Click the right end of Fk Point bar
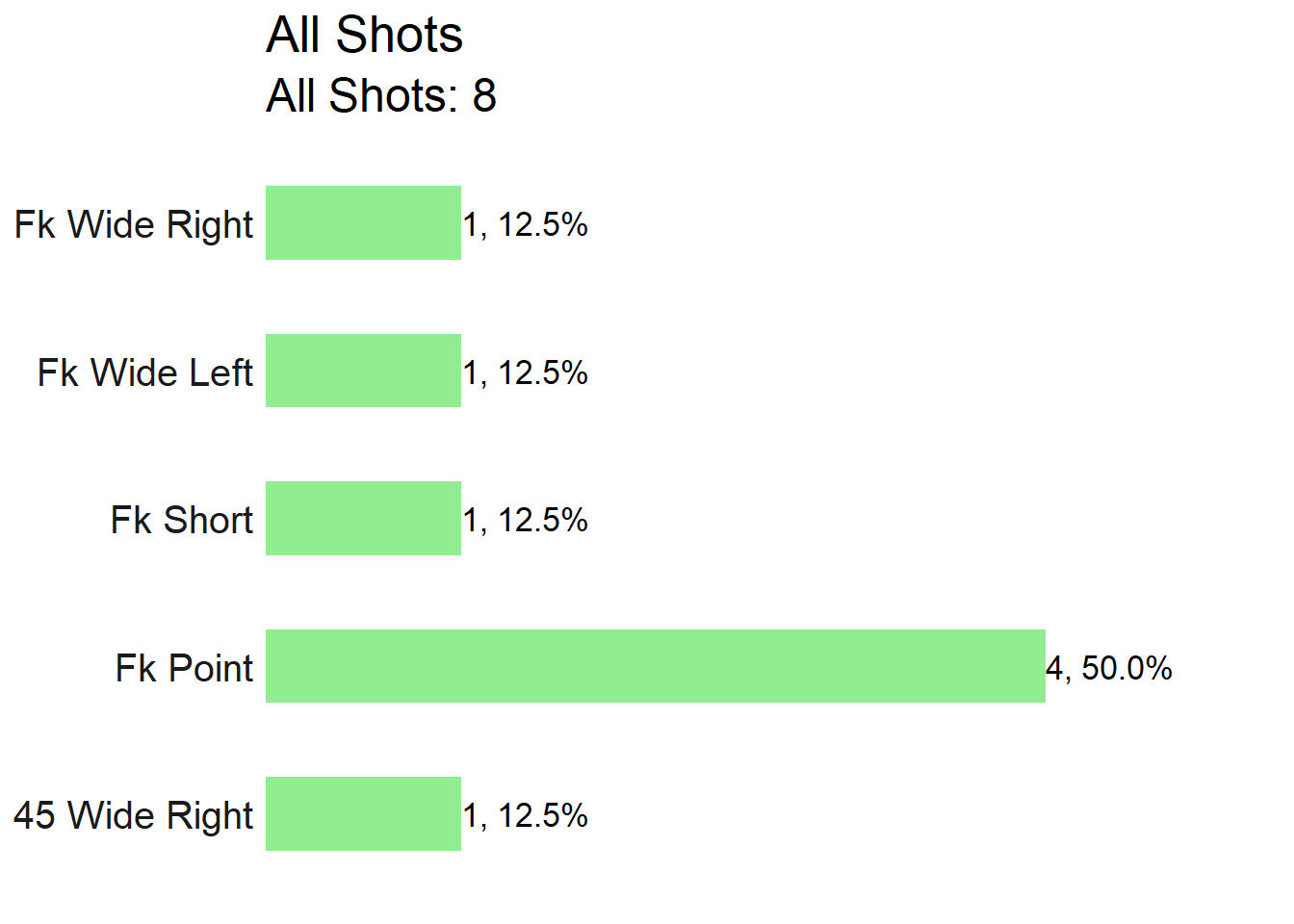 (x=1043, y=666)
